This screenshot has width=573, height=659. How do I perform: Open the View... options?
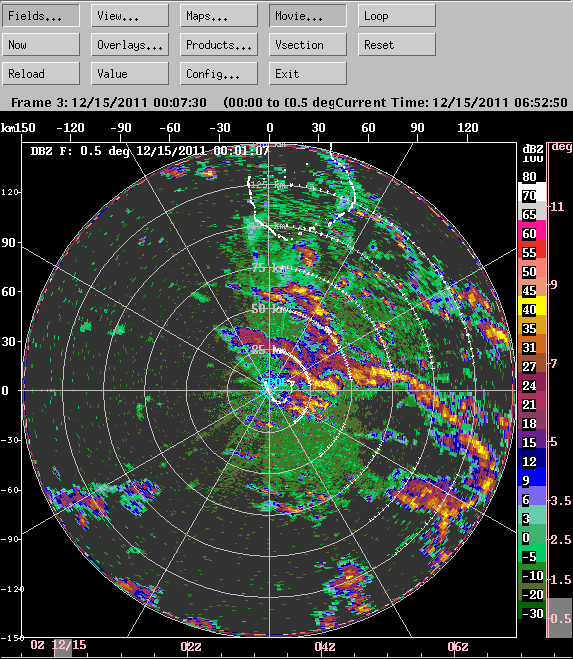tap(130, 16)
